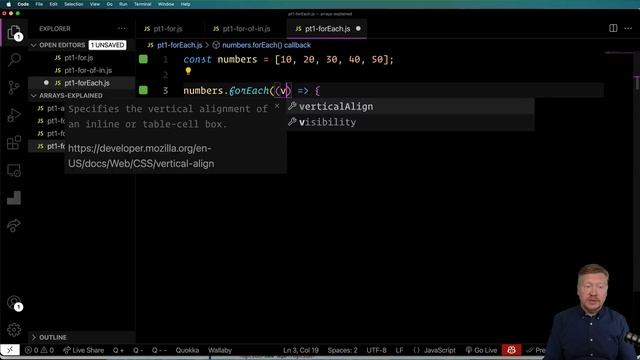Screen dimensions: 640x360
Task: Select verticalAlign suggestion
Action: [x=410, y=107]
